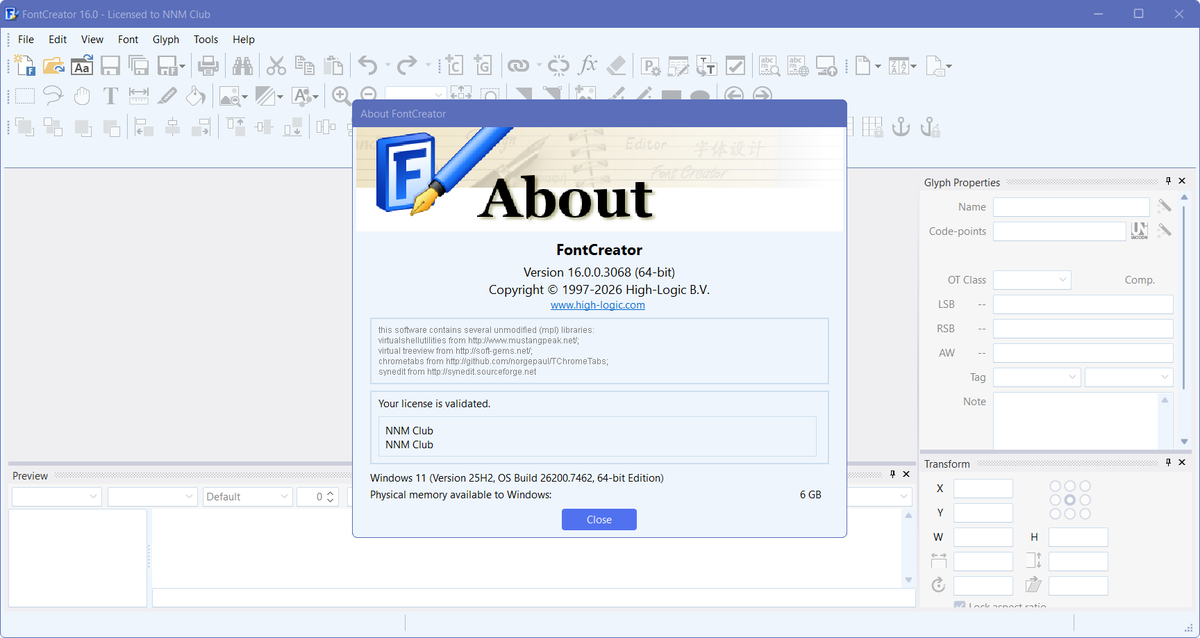Image resolution: width=1200 pixels, height=638 pixels.
Task: Select the top-right transform origin radio
Action: (x=1084, y=486)
